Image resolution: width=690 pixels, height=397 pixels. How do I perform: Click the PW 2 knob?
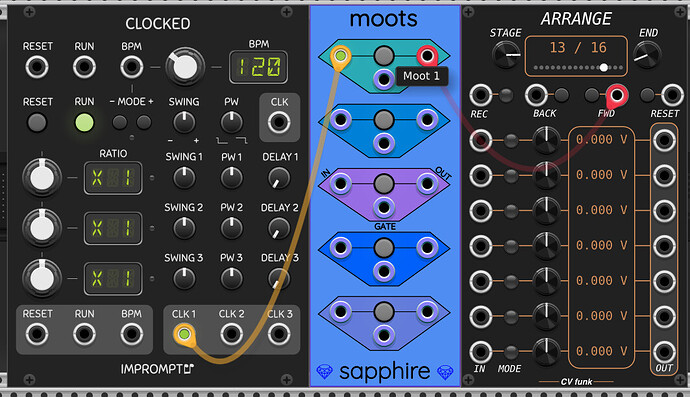click(231, 228)
